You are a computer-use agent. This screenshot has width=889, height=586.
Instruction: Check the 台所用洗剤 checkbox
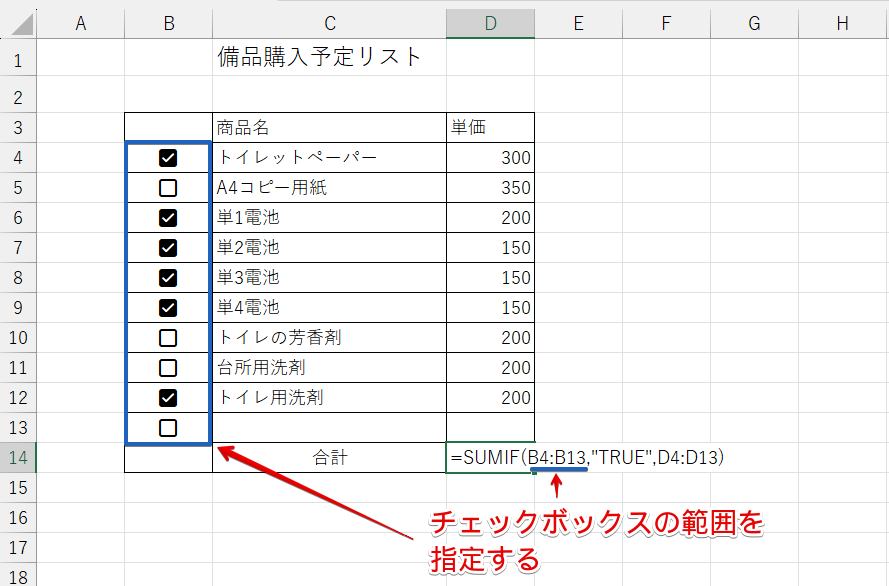168,368
